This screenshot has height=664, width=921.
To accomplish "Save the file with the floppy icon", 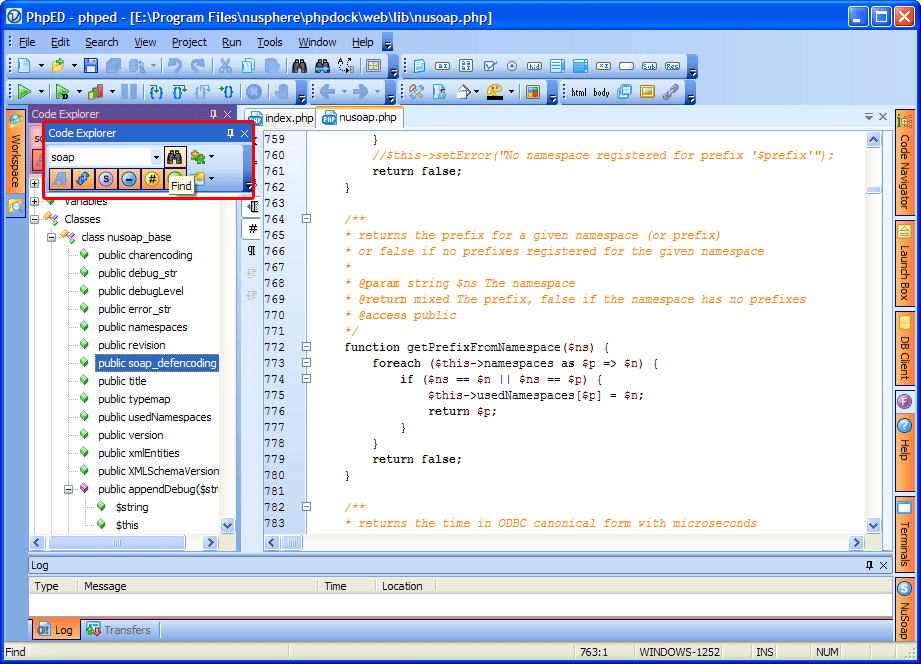I will click(x=90, y=66).
